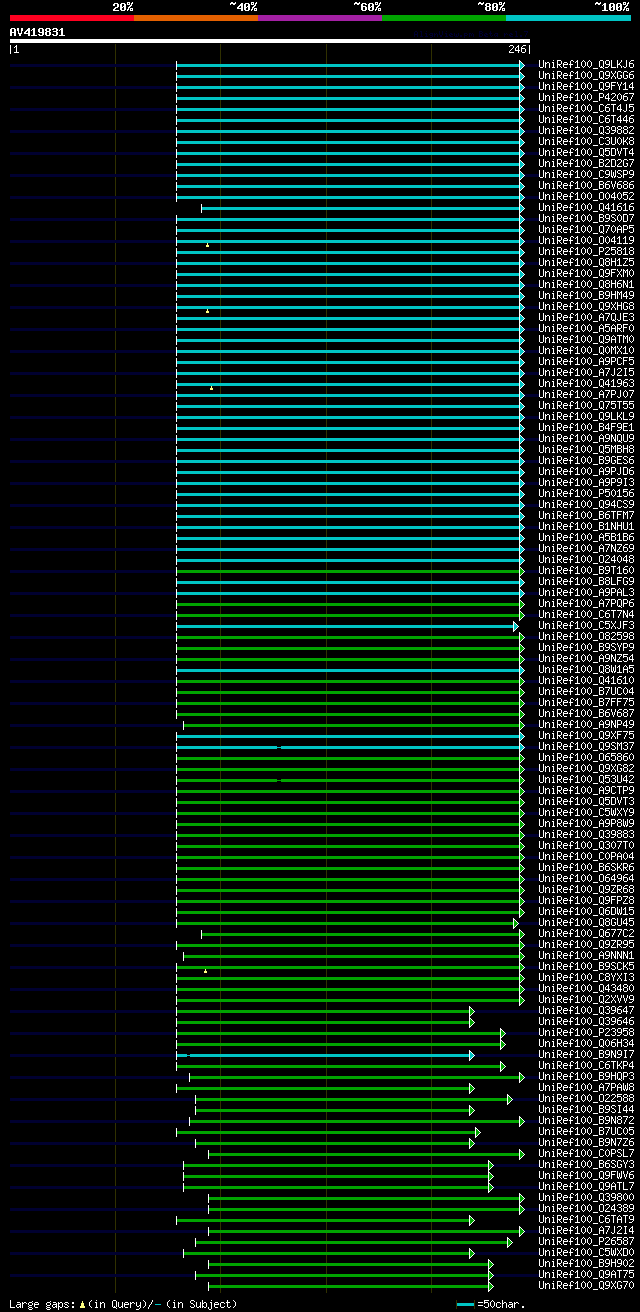Click the cyan alignment bar for UniRef100_C5XJF3
The image size is (640, 1312).
click(346, 626)
